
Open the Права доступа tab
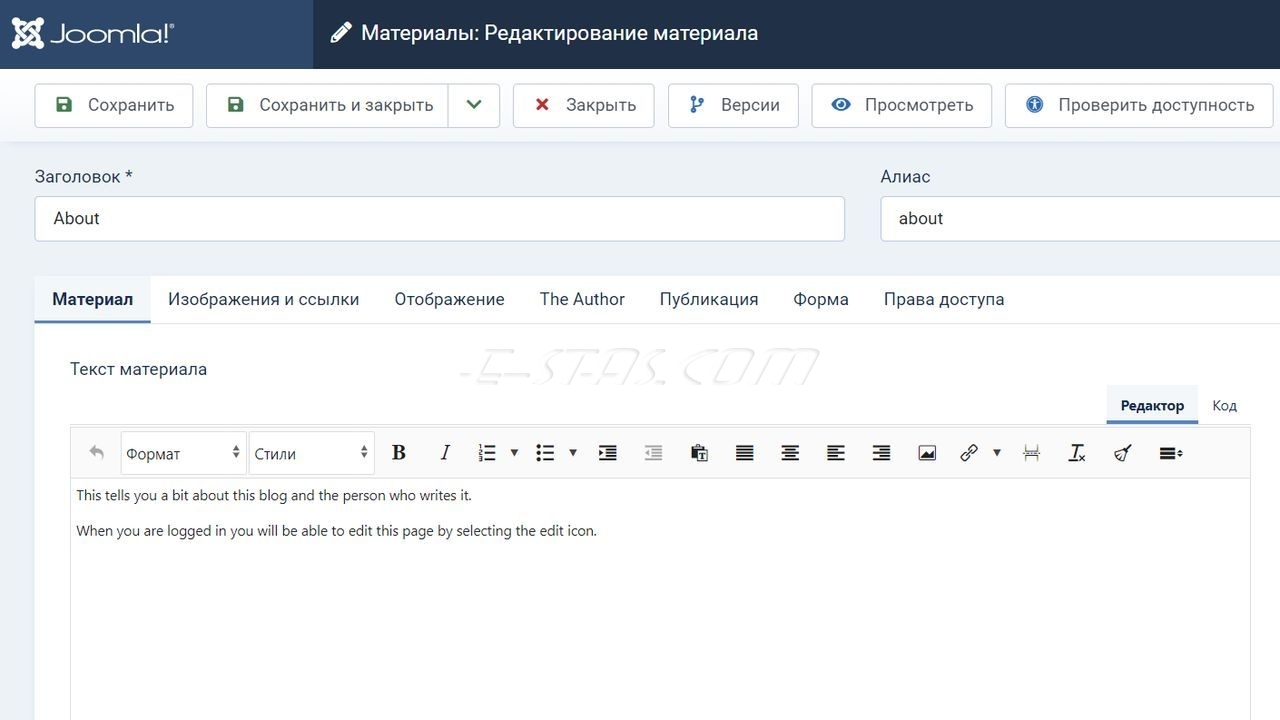(x=944, y=299)
